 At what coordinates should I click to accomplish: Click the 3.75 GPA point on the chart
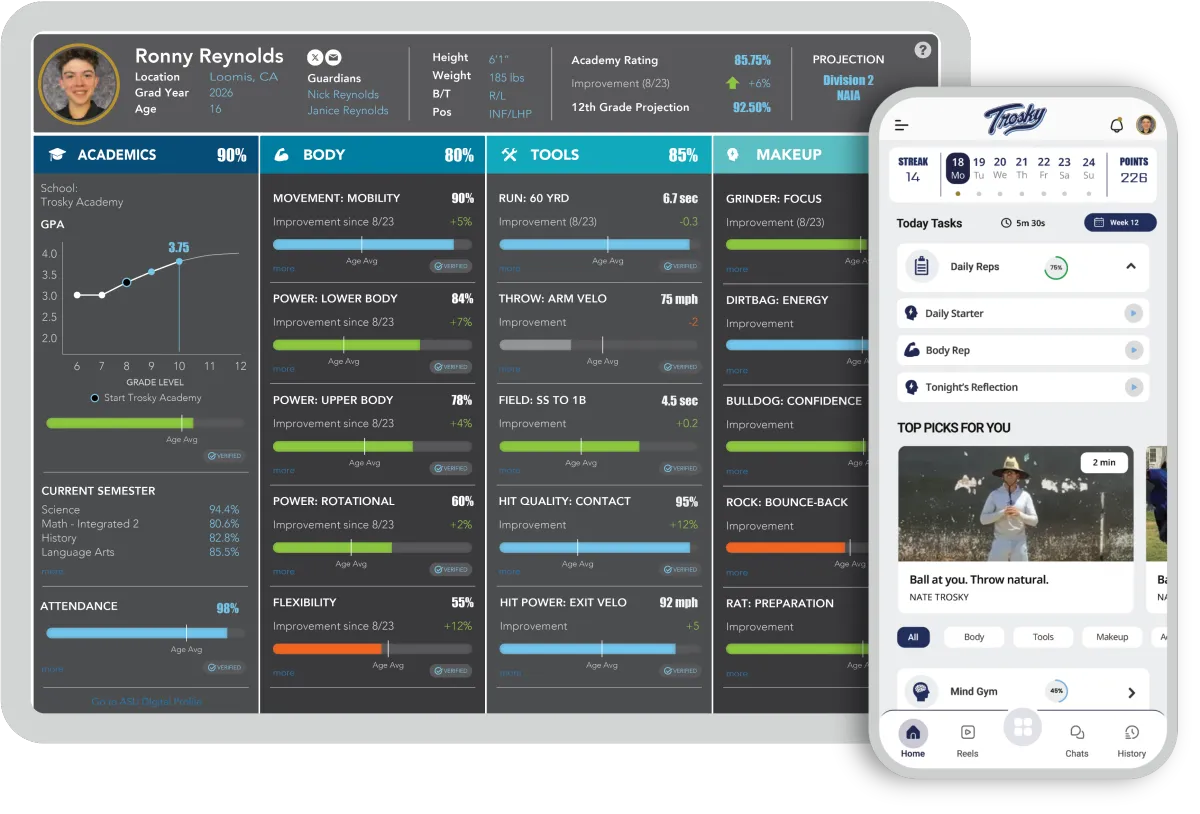[180, 261]
